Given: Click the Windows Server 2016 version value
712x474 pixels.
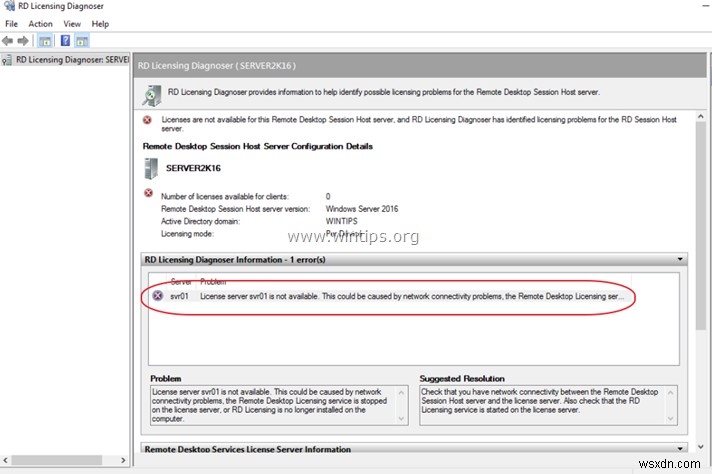Looking at the screenshot, I should [362, 209].
